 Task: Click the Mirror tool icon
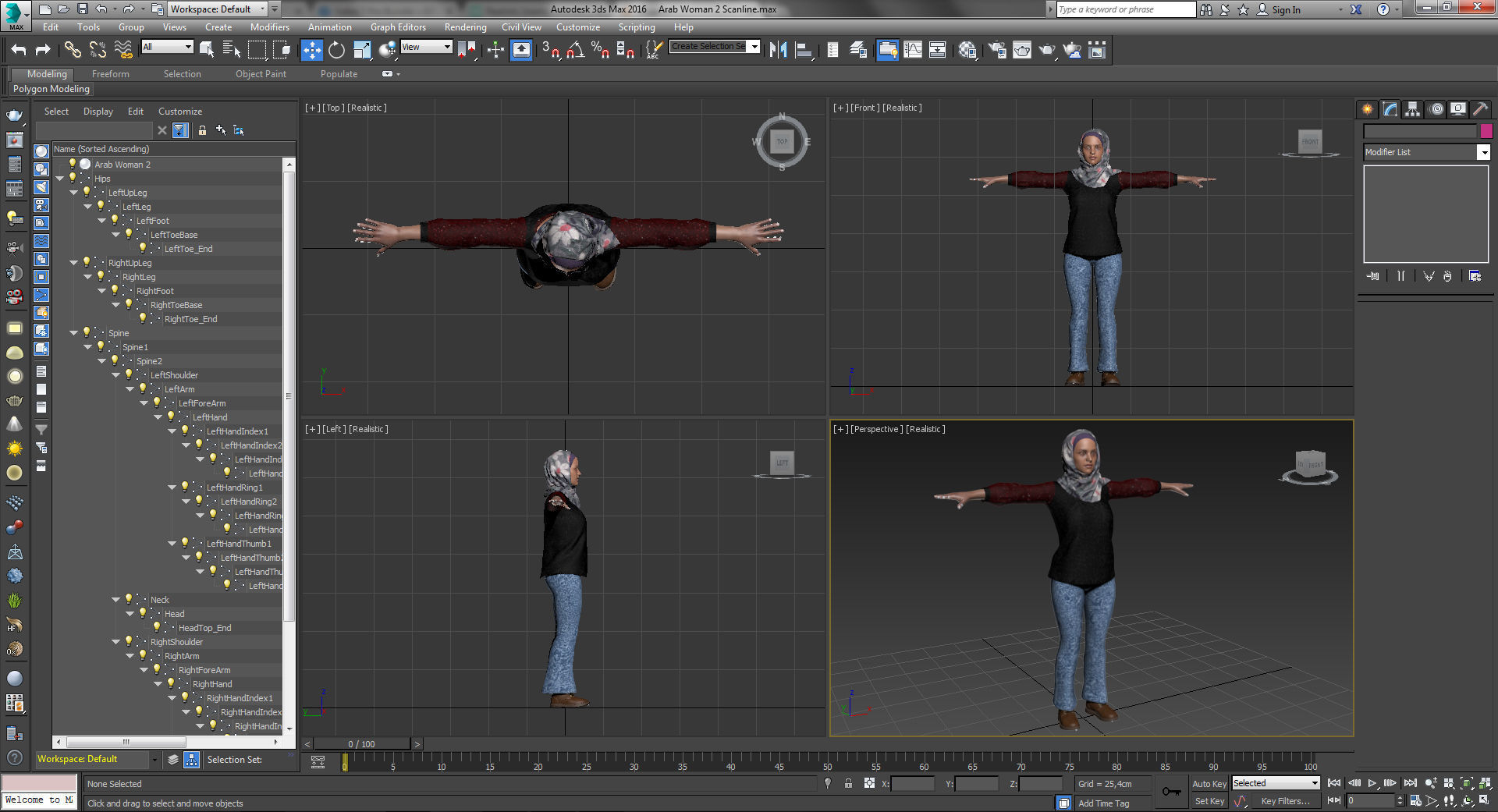click(778, 50)
